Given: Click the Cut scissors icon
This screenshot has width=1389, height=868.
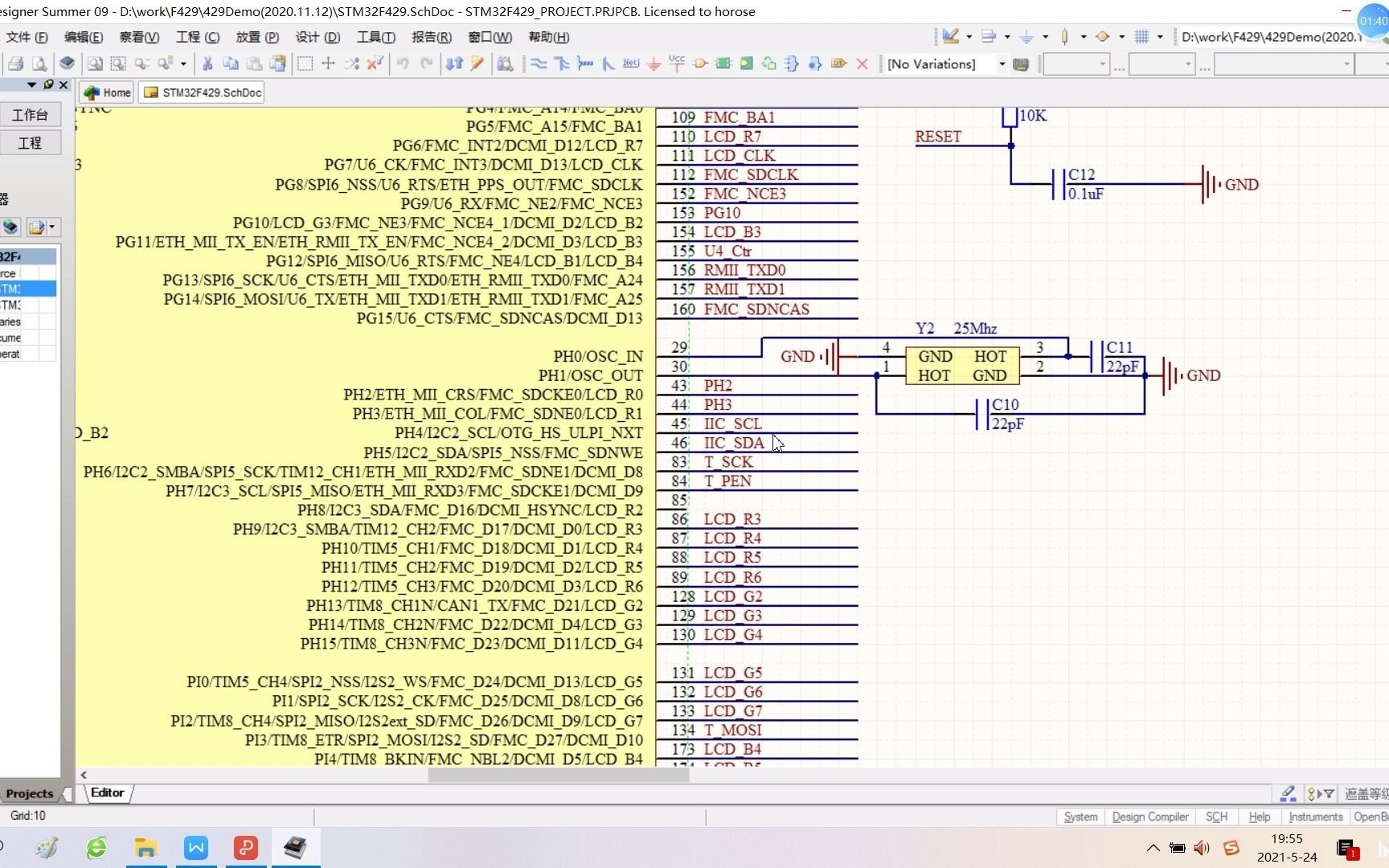Looking at the screenshot, I should tap(207, 63).
